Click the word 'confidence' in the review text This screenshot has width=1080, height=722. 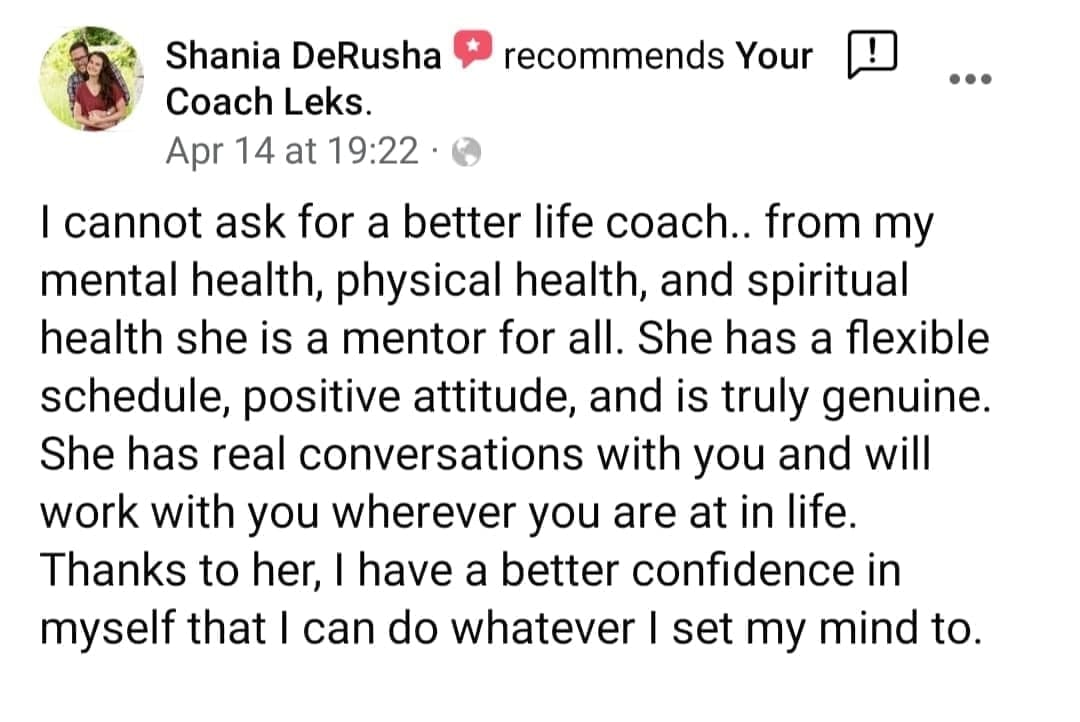[x=742, y=571]
